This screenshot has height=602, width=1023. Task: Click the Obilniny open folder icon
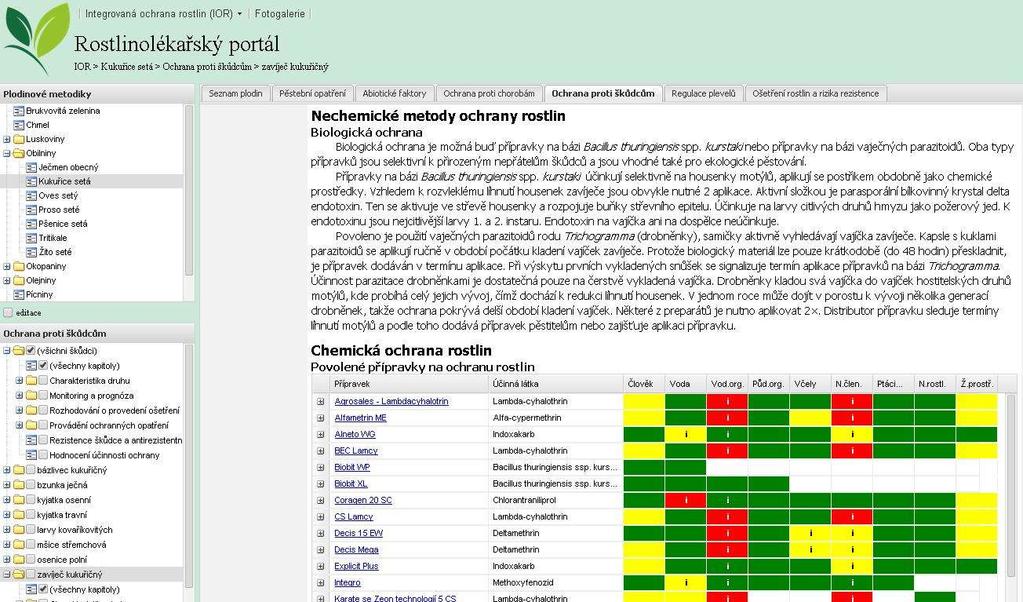pyautogui.click(x=19, y=153)
